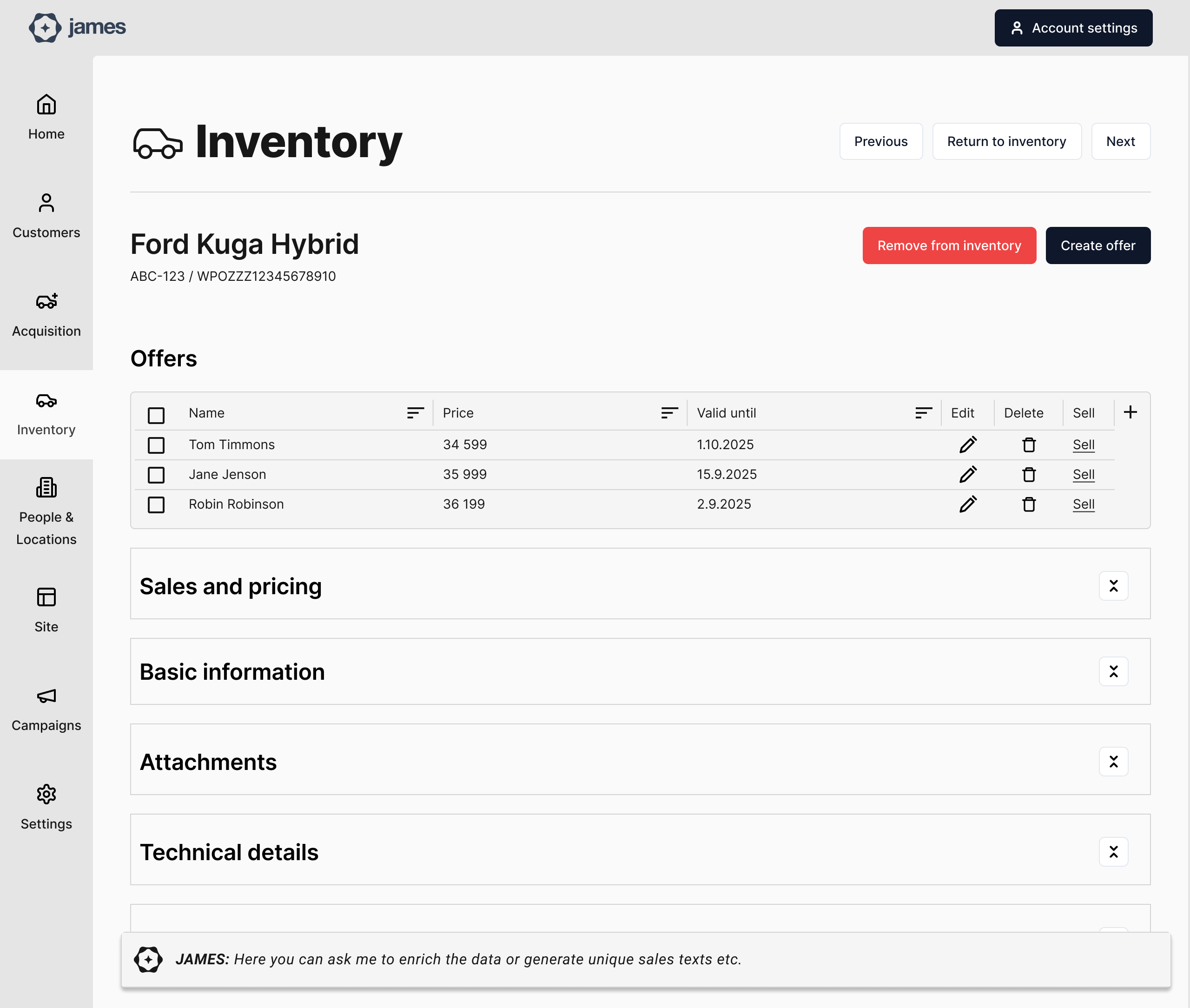Click the Jane Jenson name cell

coord(227,474)
